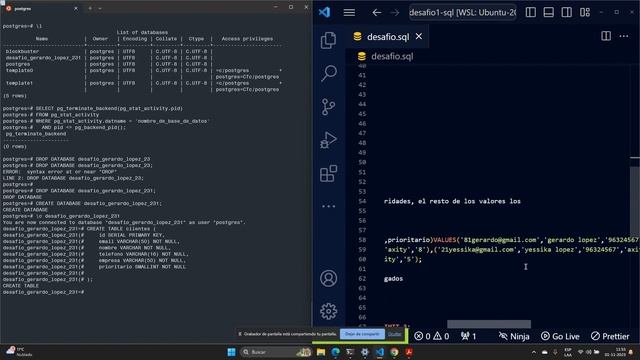640x360 pixels.
Task: Open the terminal app from the taskbar
Action: 350,352
